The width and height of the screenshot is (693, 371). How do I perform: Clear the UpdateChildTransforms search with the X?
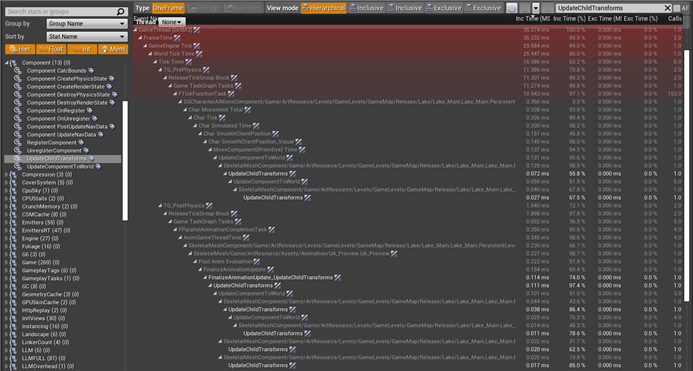pyautogui.click(x=667, y=8)
